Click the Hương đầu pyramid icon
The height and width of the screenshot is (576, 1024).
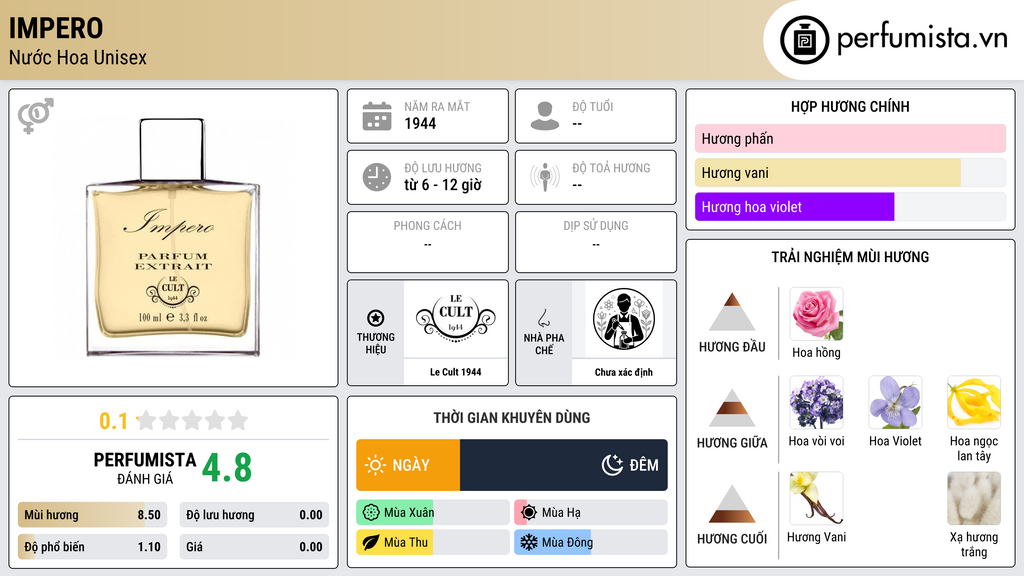732,312
